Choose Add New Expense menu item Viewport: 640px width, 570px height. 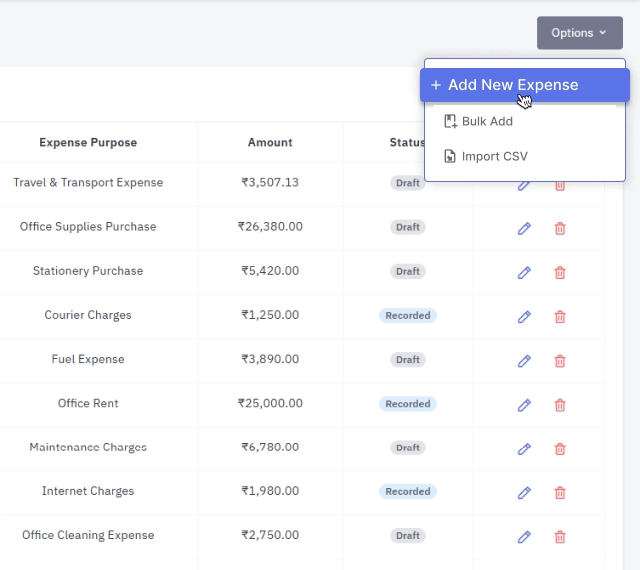click(x=525, y=85)
